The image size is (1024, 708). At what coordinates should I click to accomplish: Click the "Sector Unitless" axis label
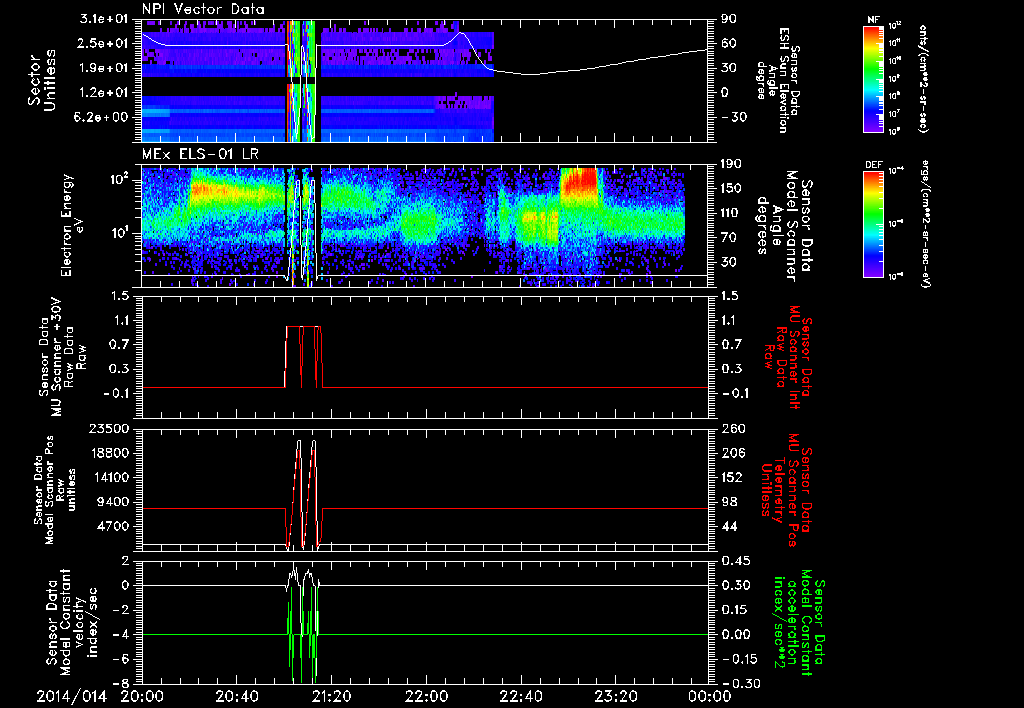(x=42, y=80)
